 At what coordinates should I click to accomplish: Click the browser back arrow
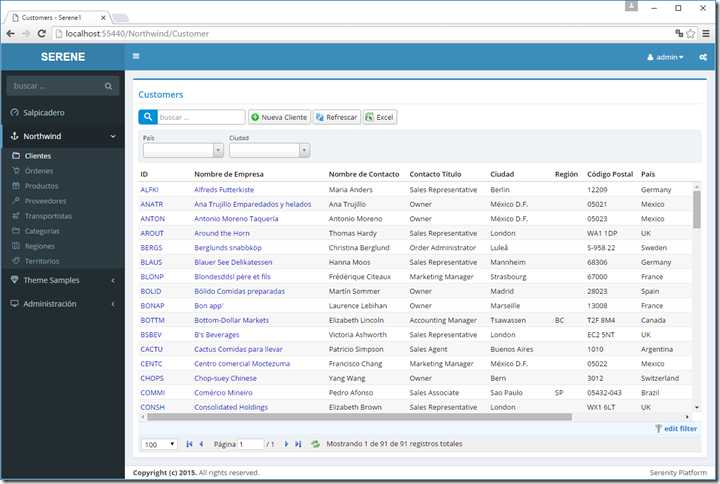pyautogui.click(x=10, y=34)
